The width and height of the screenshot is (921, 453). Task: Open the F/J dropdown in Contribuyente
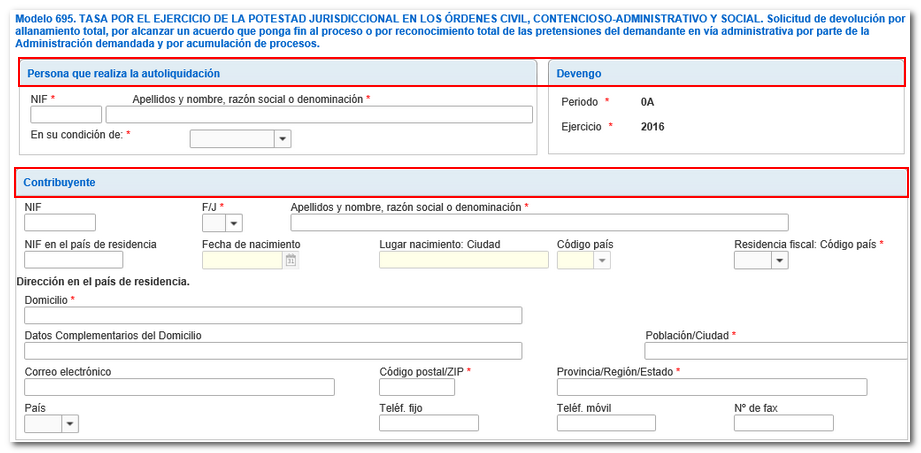[234, 223]
